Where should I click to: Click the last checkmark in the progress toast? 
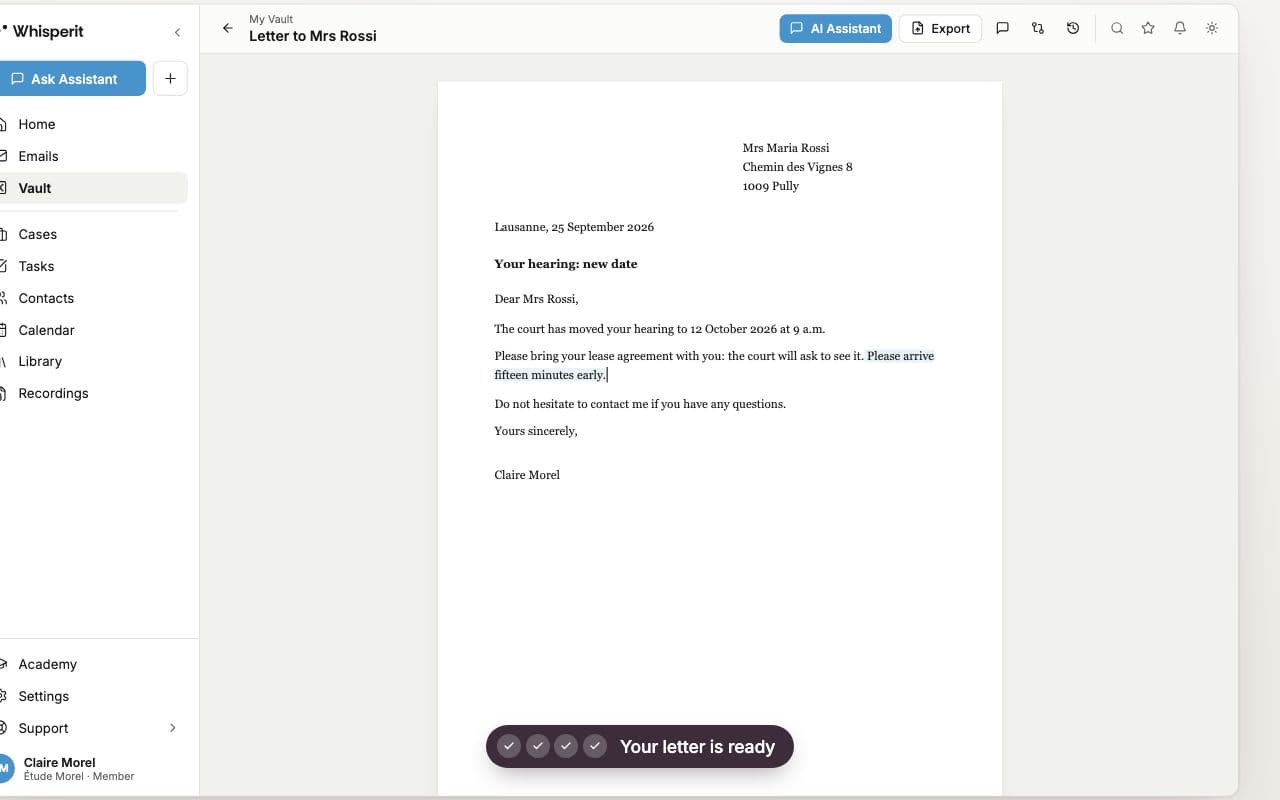(x=595, y=746)
